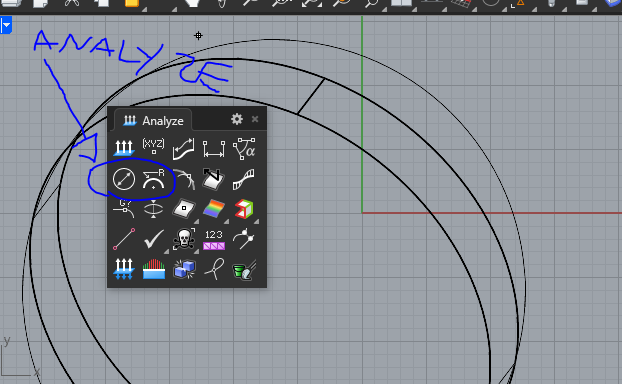This screenshot has width=622, height=384.
Task: Click the two-way arrows flip direction icon
Action: (x=124, y=269)
